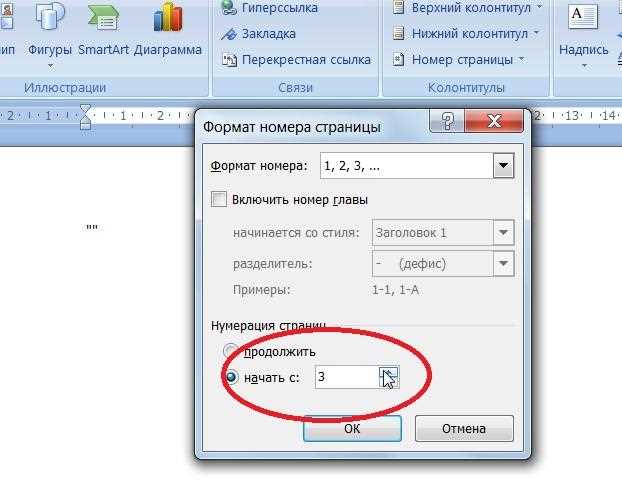Enable Включить номер главы checkbox
This screenshot has width=622, height=500.
point(219,199)
